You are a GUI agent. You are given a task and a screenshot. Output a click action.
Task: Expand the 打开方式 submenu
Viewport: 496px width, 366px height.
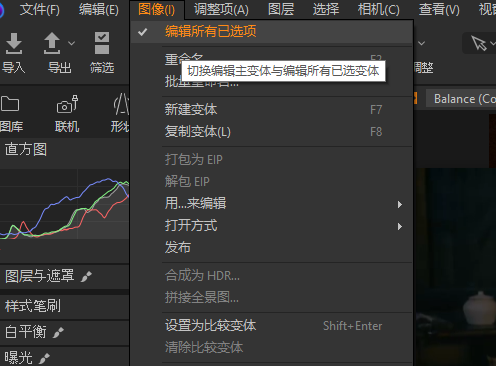[x=272, y=226]
